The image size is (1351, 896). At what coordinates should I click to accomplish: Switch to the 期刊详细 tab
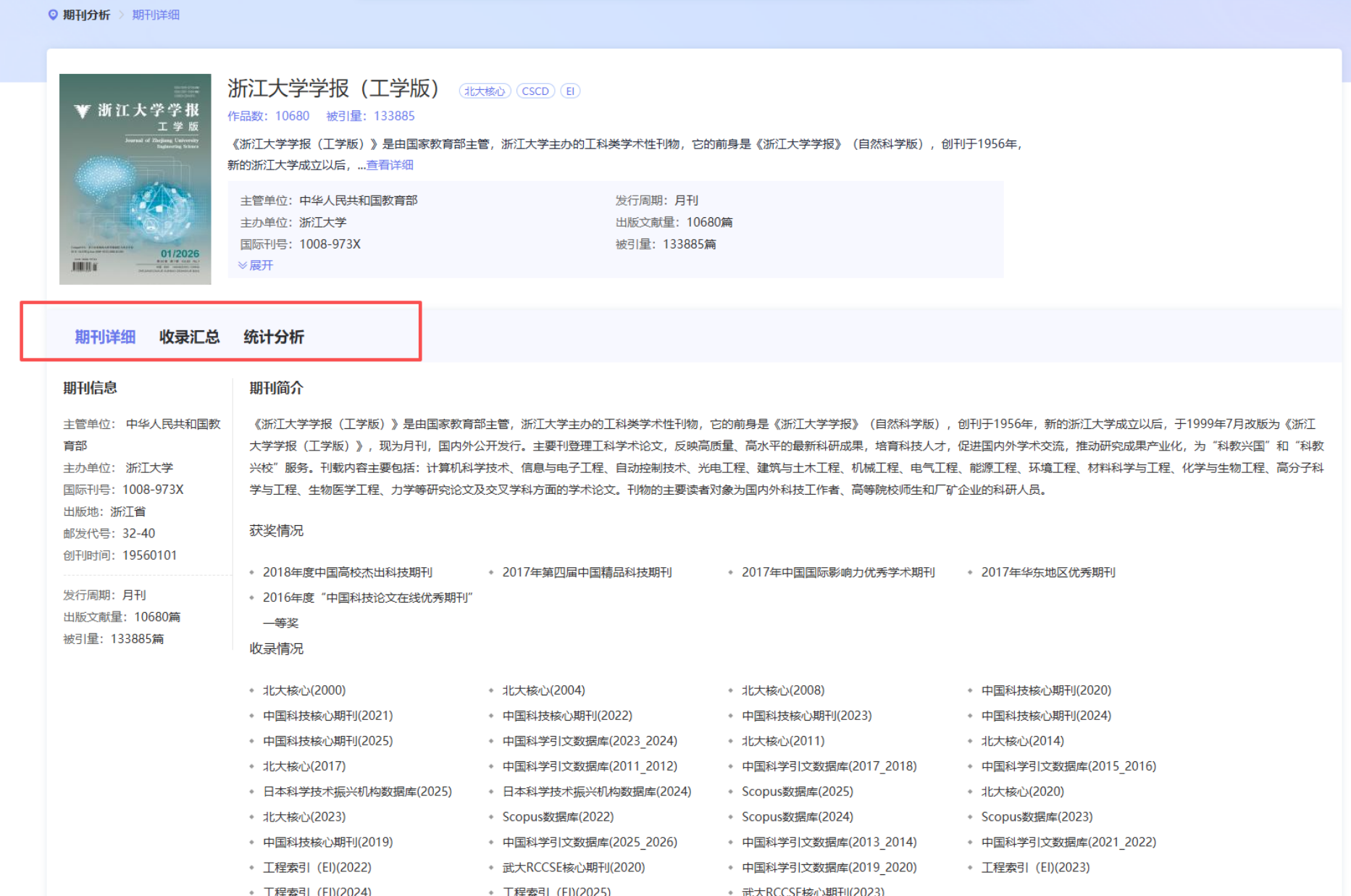105,337
